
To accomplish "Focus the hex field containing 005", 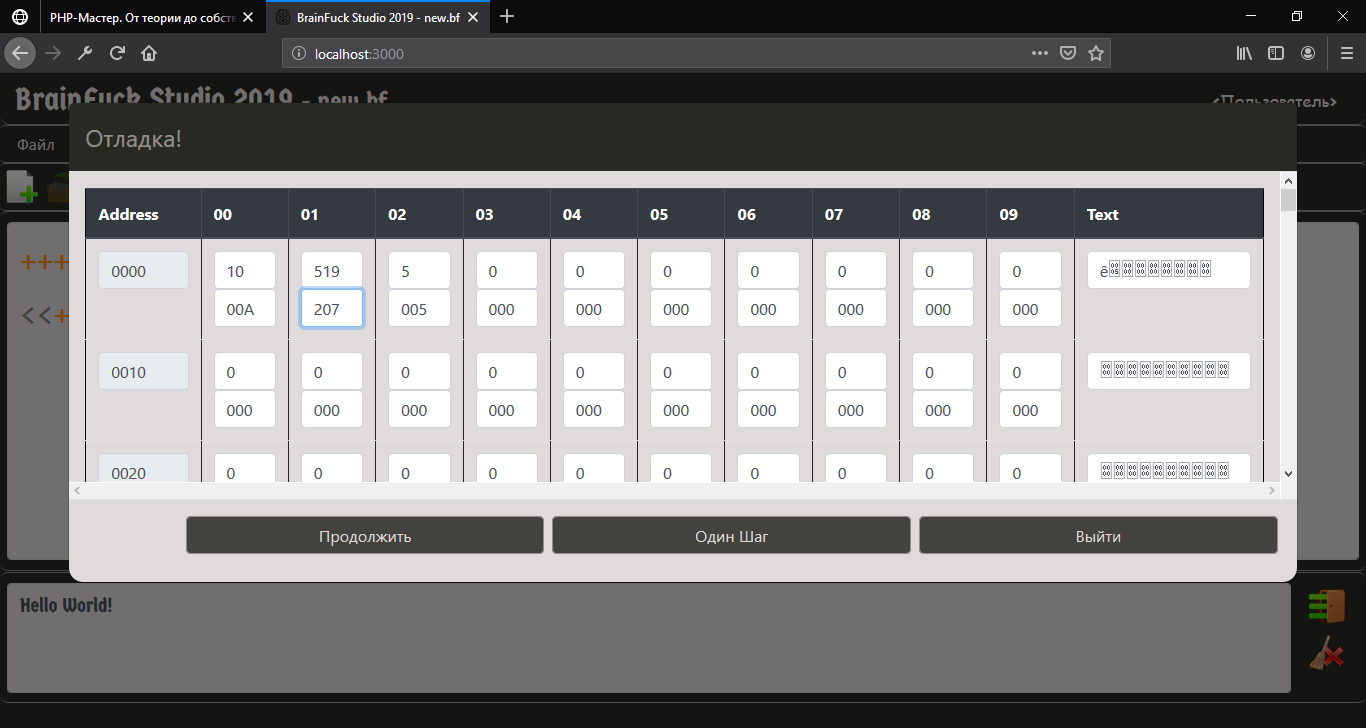I will (419, 309).
